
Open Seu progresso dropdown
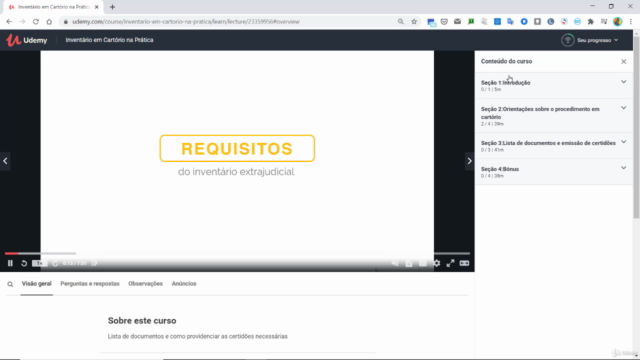point(598,40)
